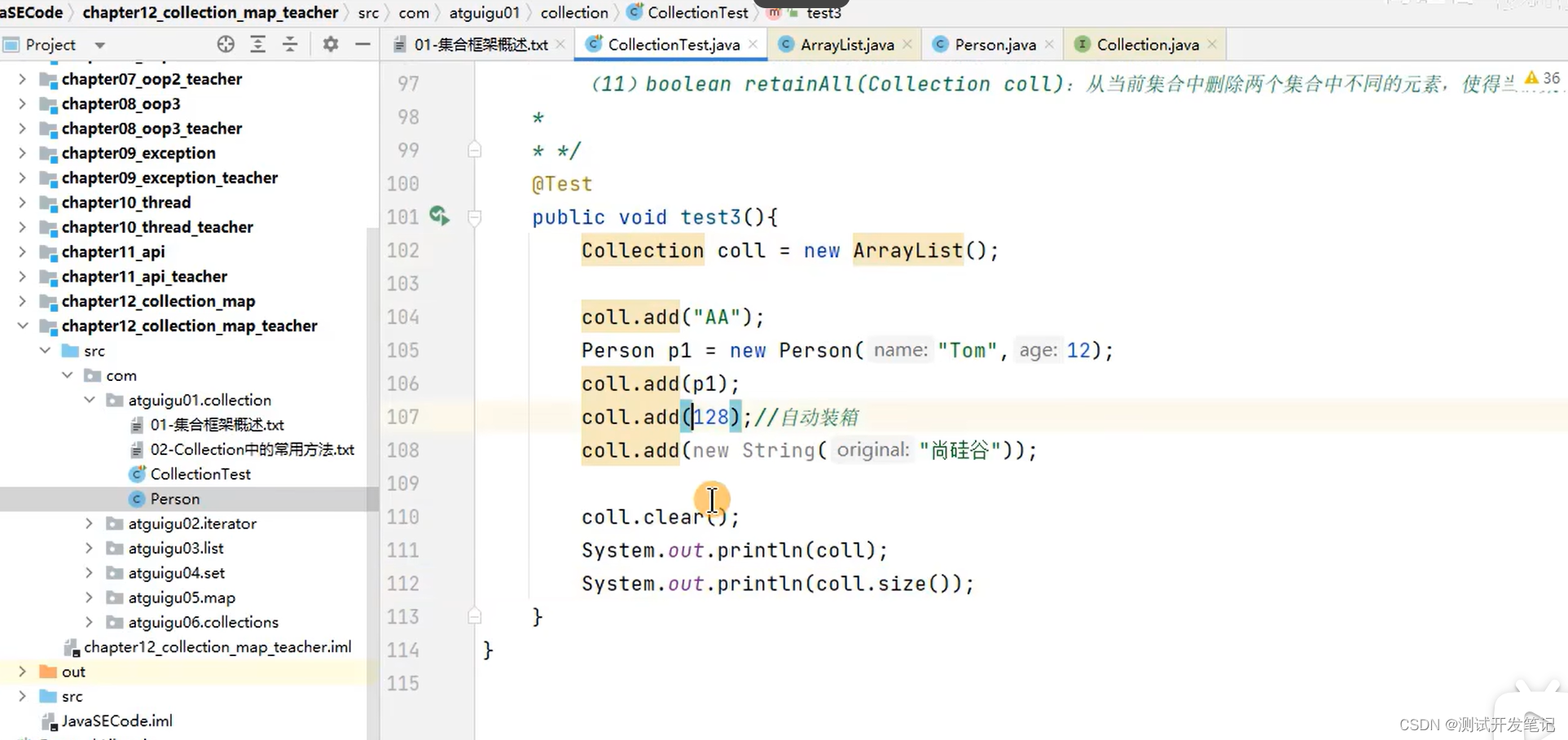
Task: Select Person class in project tree
Action: point(174,499)
